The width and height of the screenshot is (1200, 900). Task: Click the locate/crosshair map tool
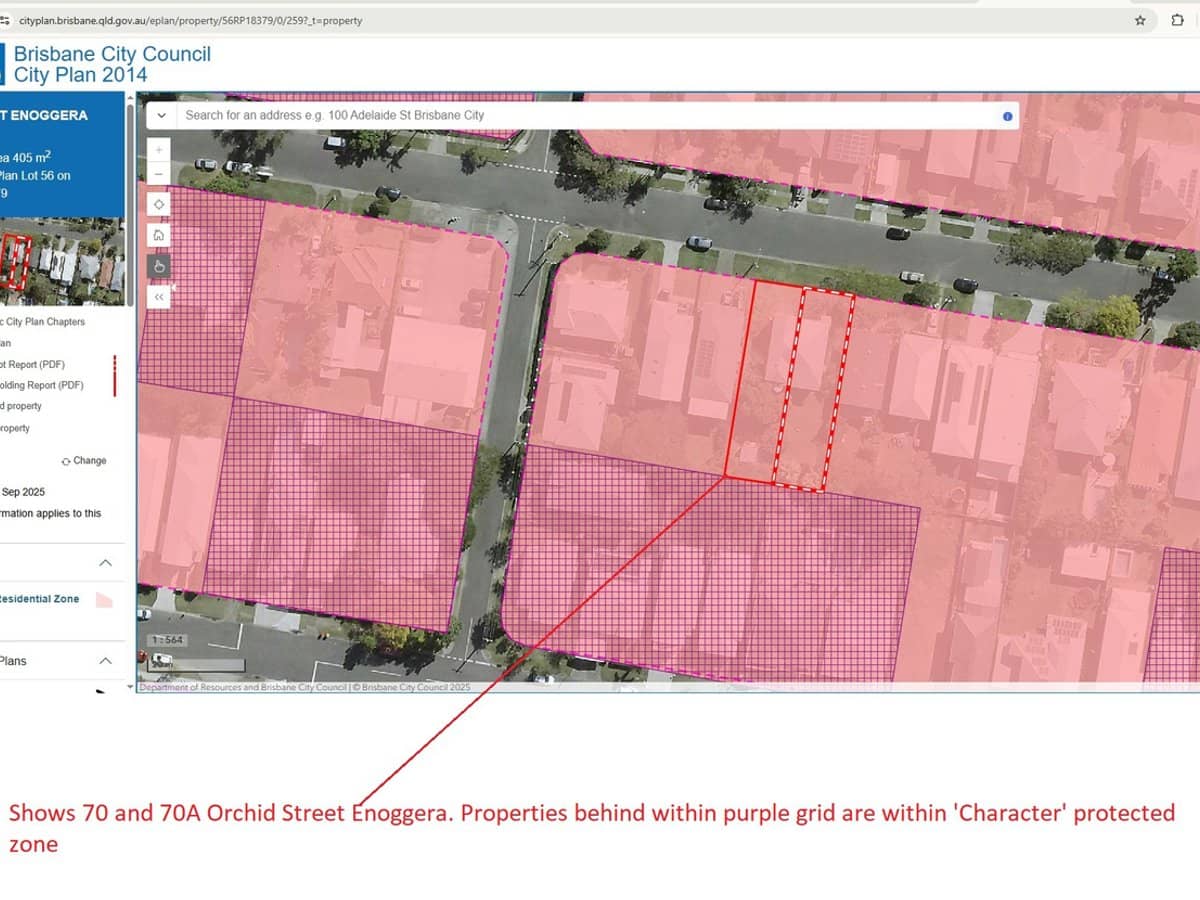coord(159,204)
